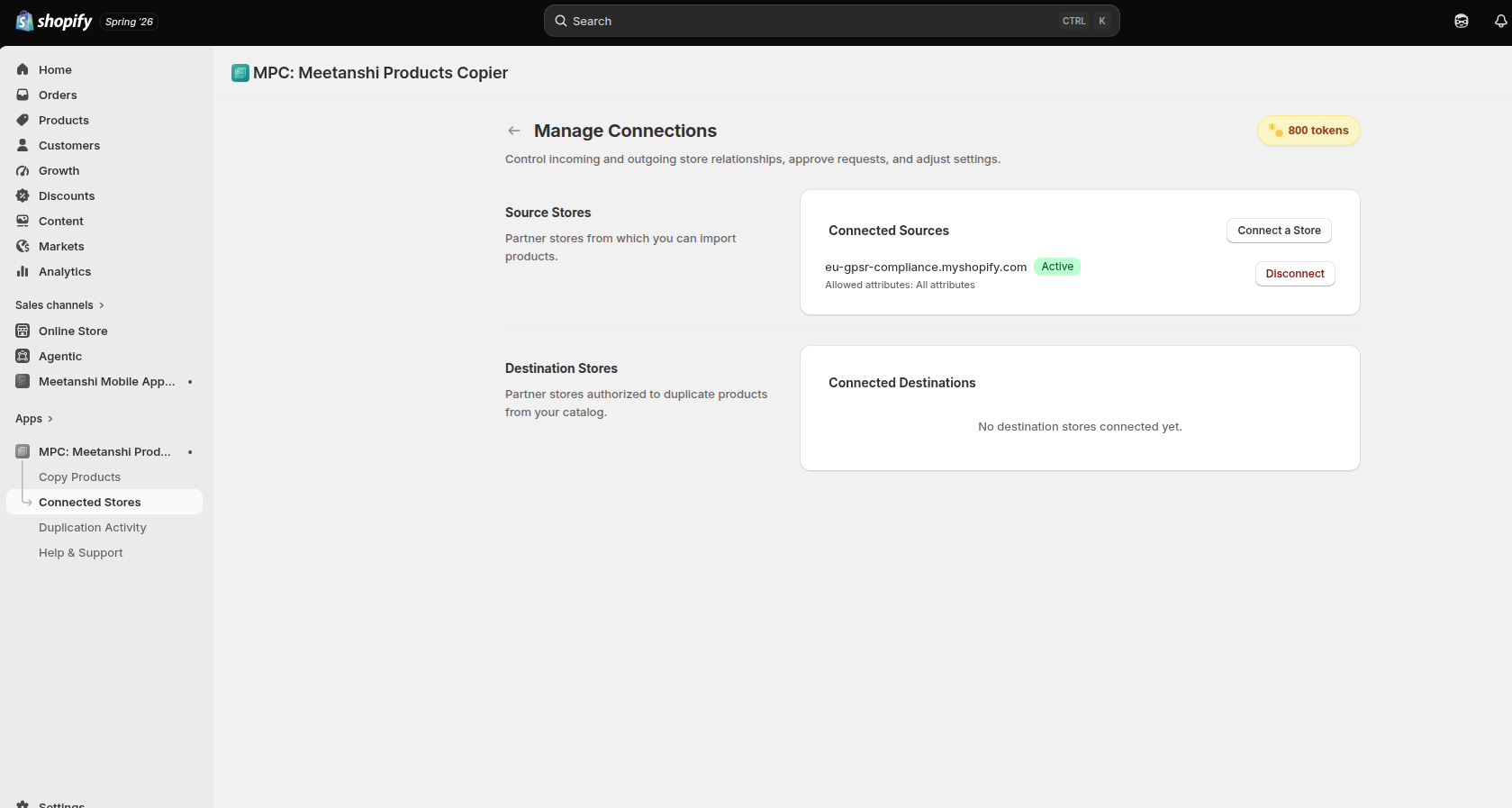Select Connected Stores subpage
The image size is (1512, 808).
(x=104, y=502)
